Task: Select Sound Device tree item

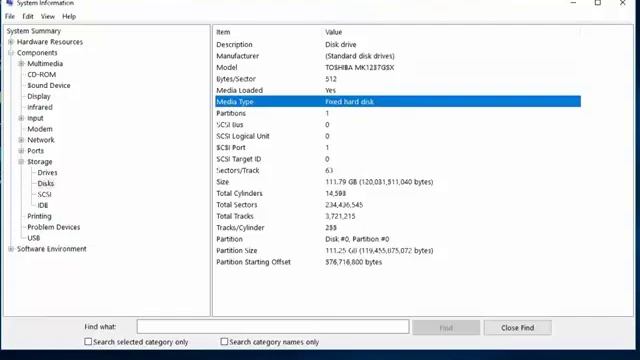Action: [x=49, y=85]
